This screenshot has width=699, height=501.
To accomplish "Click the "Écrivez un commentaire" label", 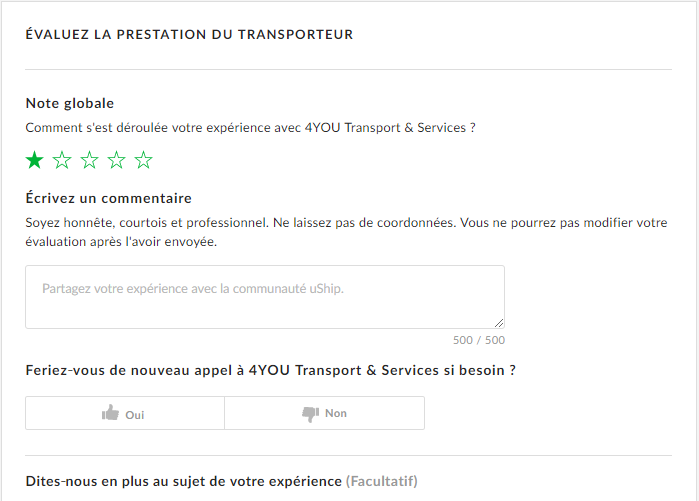I will [x=108, y=199].
